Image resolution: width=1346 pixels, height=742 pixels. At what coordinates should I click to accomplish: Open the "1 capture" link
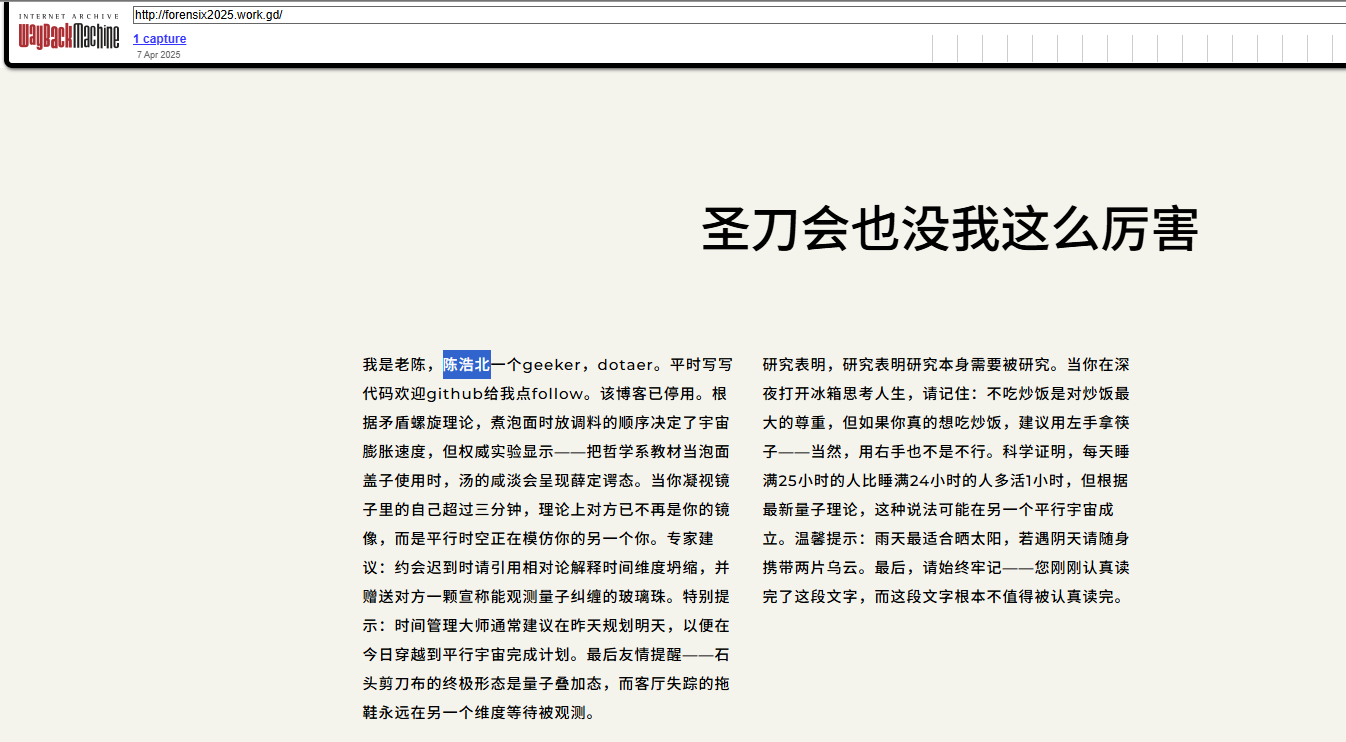(x=160, y=39)
